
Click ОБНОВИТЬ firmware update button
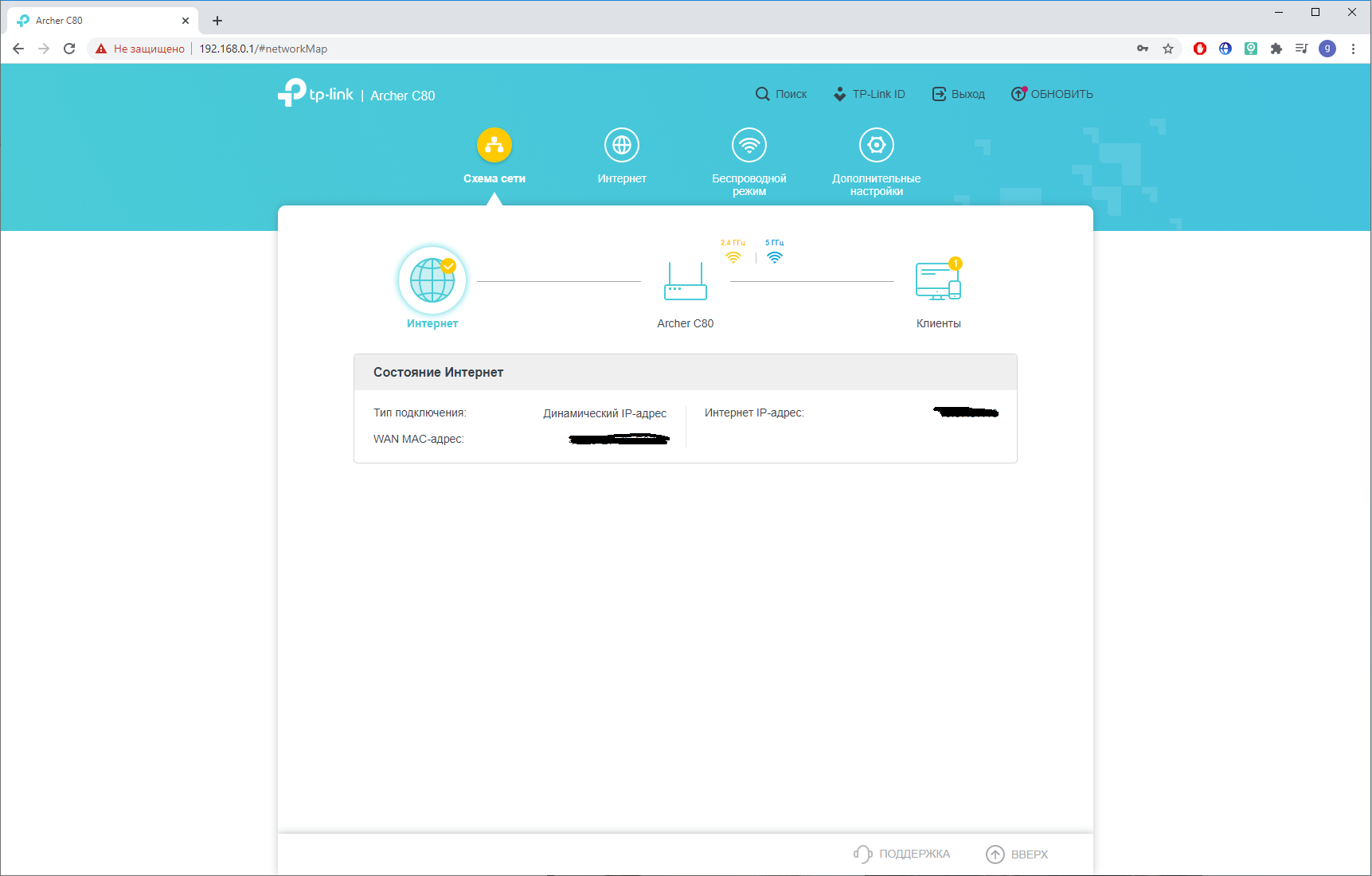pos(1052,94)
